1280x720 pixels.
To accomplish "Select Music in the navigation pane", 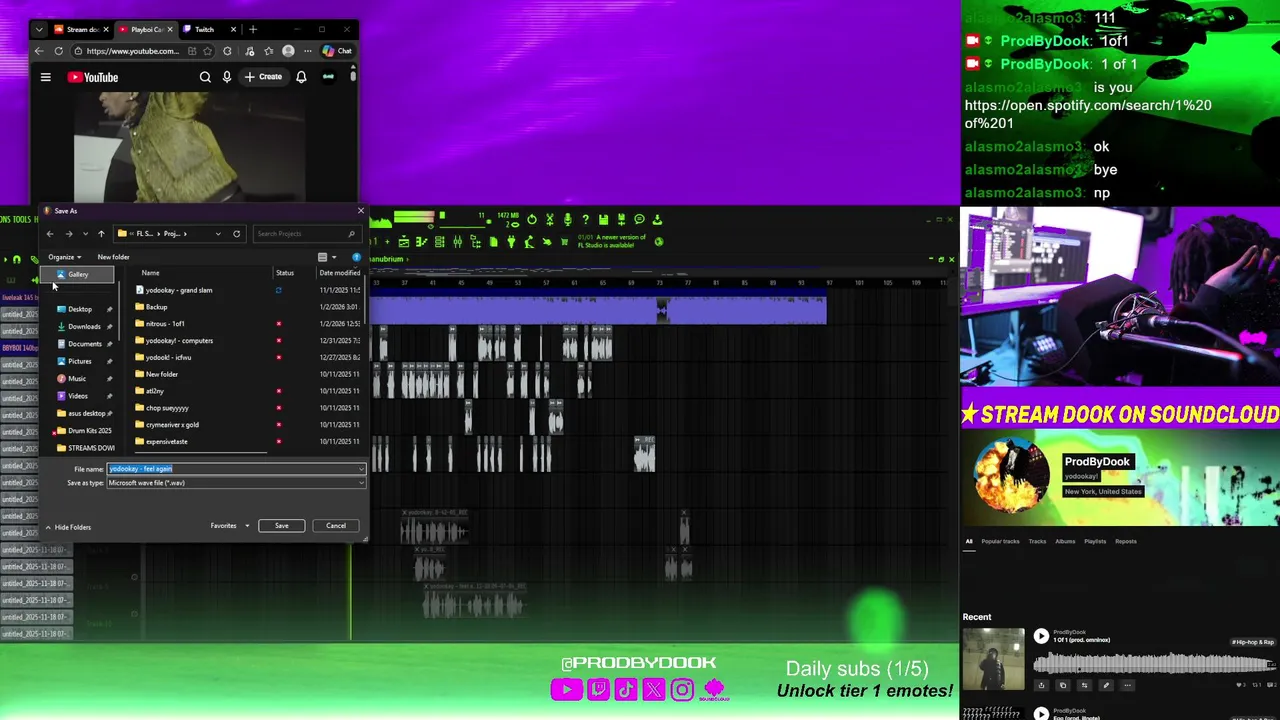I will pos(77,379).
